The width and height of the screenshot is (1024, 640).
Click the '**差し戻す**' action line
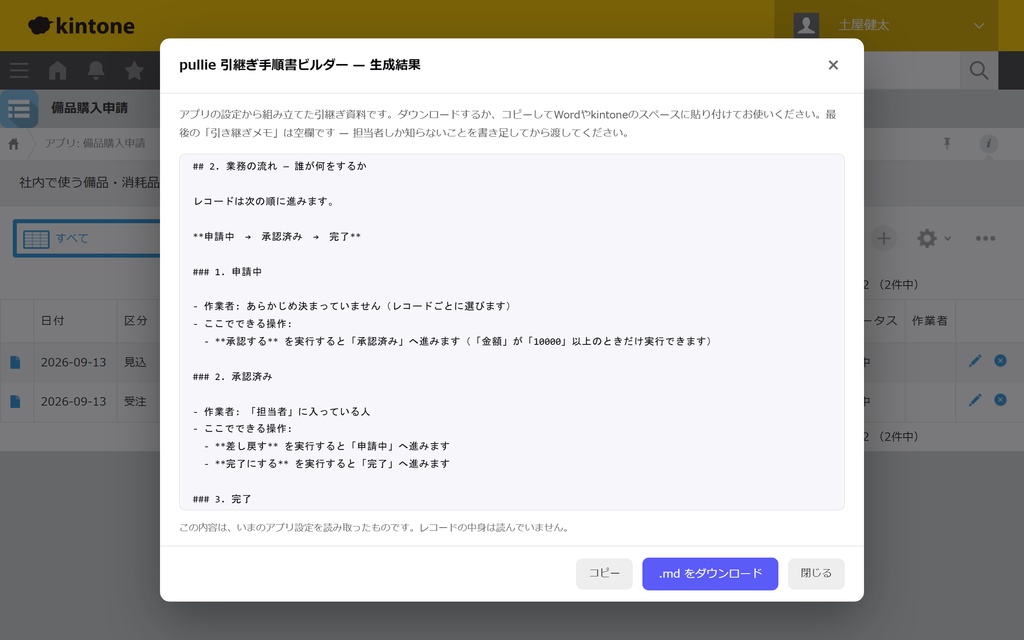327,446
